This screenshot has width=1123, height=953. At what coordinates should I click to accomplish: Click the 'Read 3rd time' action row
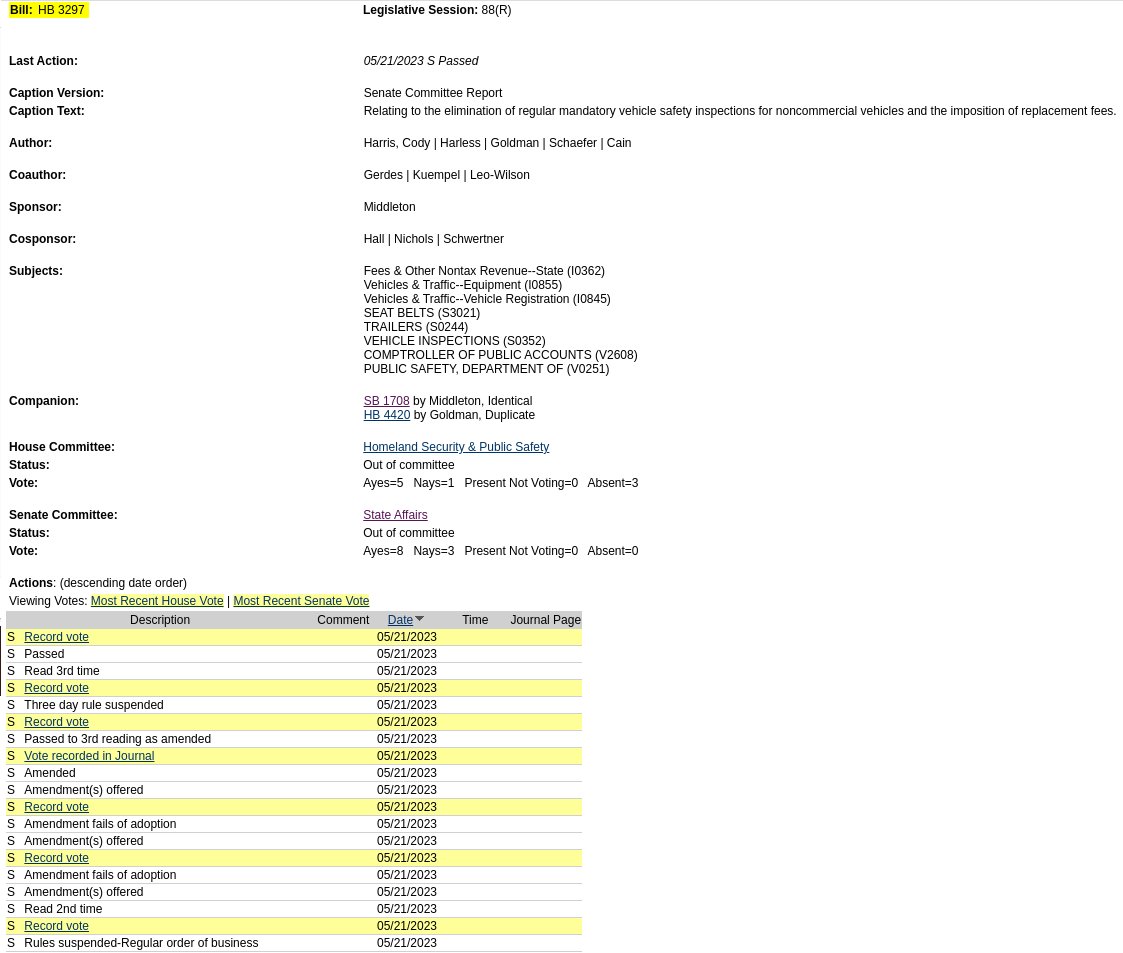294,671
